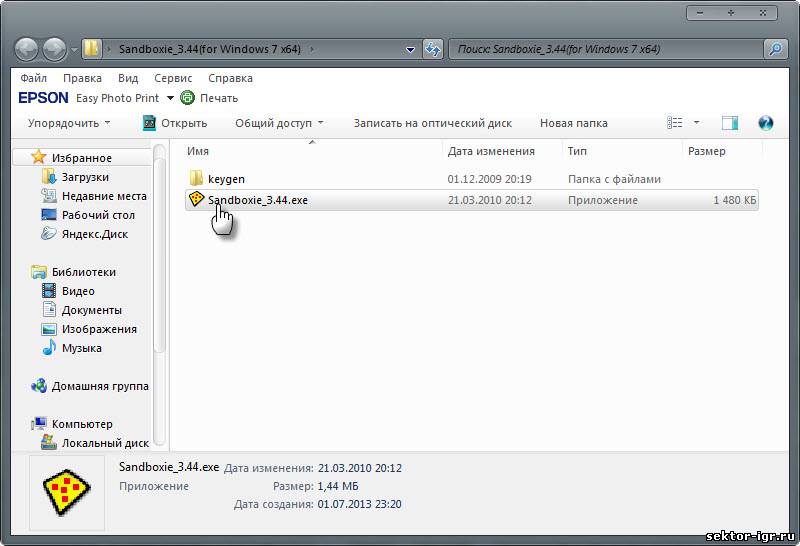Click the folder icon in address bar
The image size is (800, 546).
tap(92, 49)
